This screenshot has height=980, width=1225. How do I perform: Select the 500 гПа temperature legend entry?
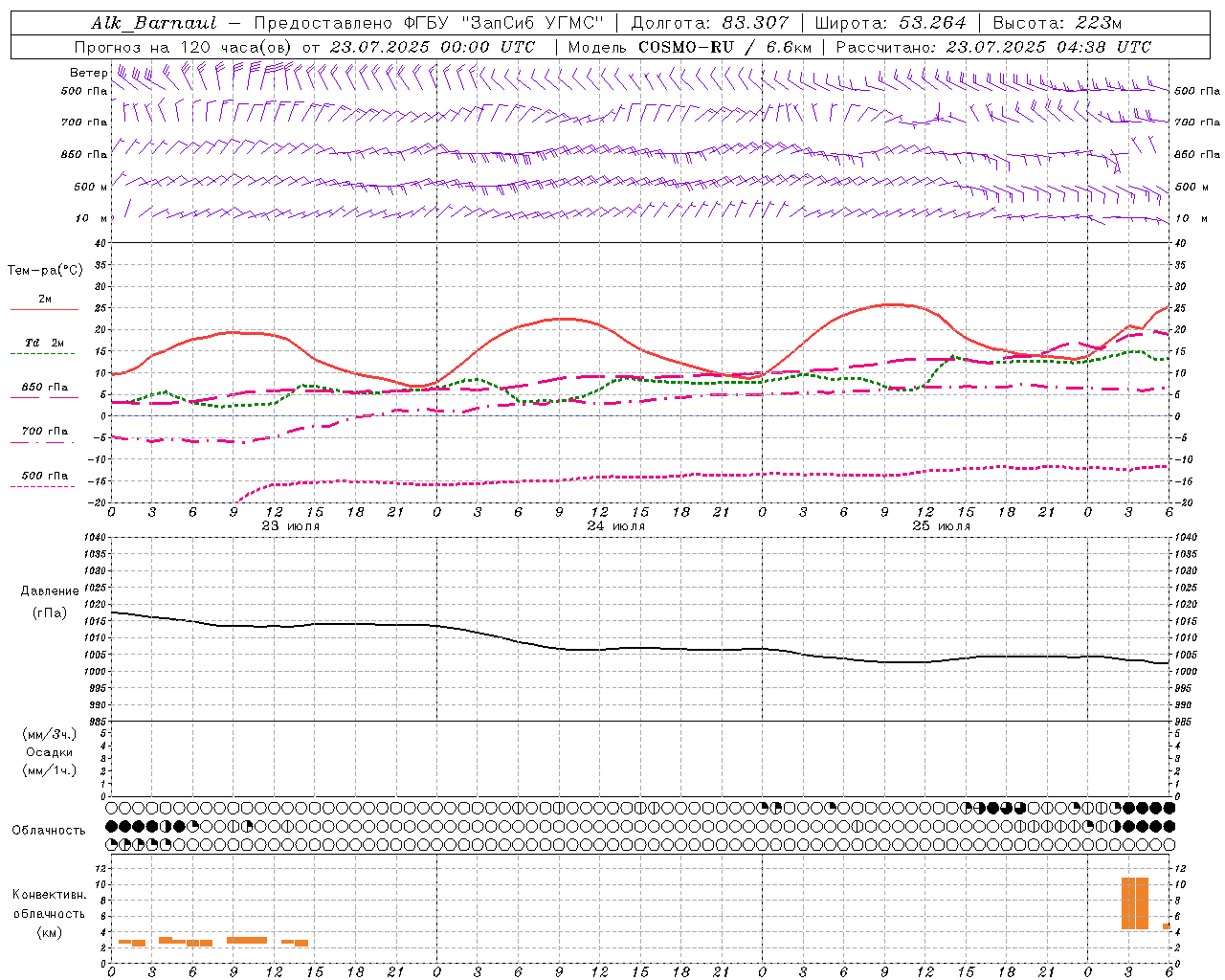point(45,476)
